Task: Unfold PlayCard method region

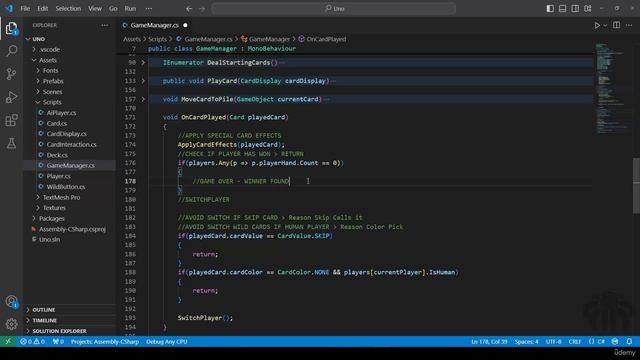Action: tap(143, 81)
